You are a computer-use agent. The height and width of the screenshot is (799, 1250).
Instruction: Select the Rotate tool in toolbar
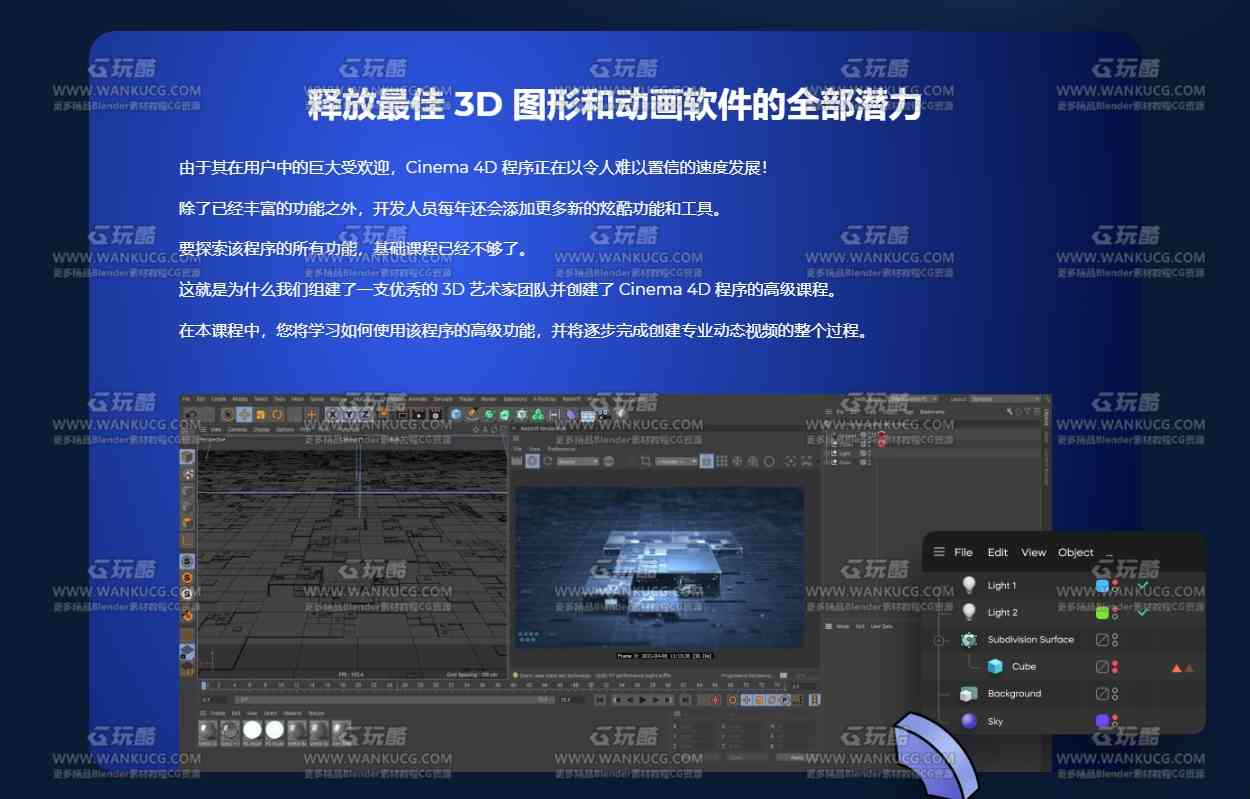point(277,414)
